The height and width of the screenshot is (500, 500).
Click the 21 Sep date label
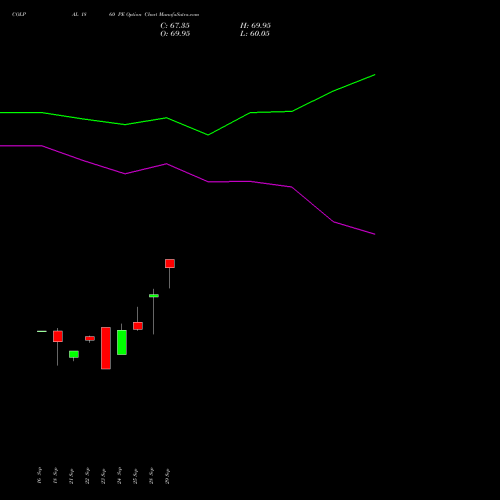[71, 476]
